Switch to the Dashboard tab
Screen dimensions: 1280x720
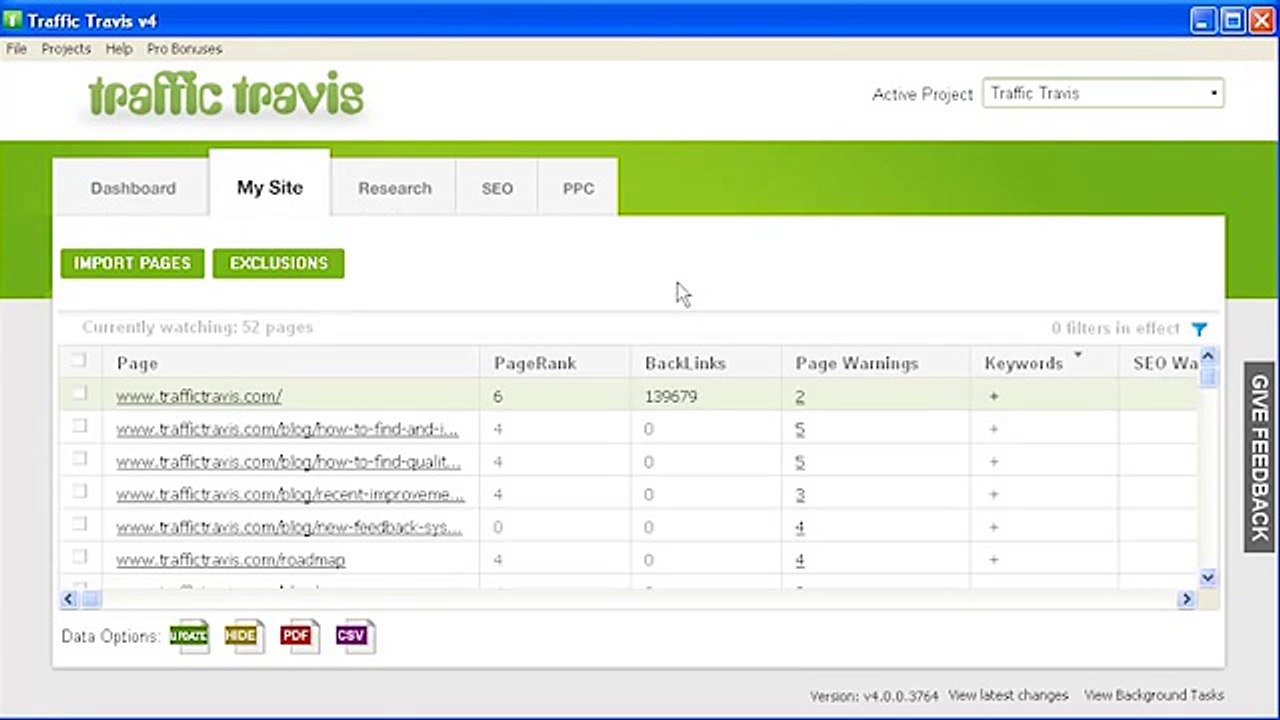pos(132,188)
